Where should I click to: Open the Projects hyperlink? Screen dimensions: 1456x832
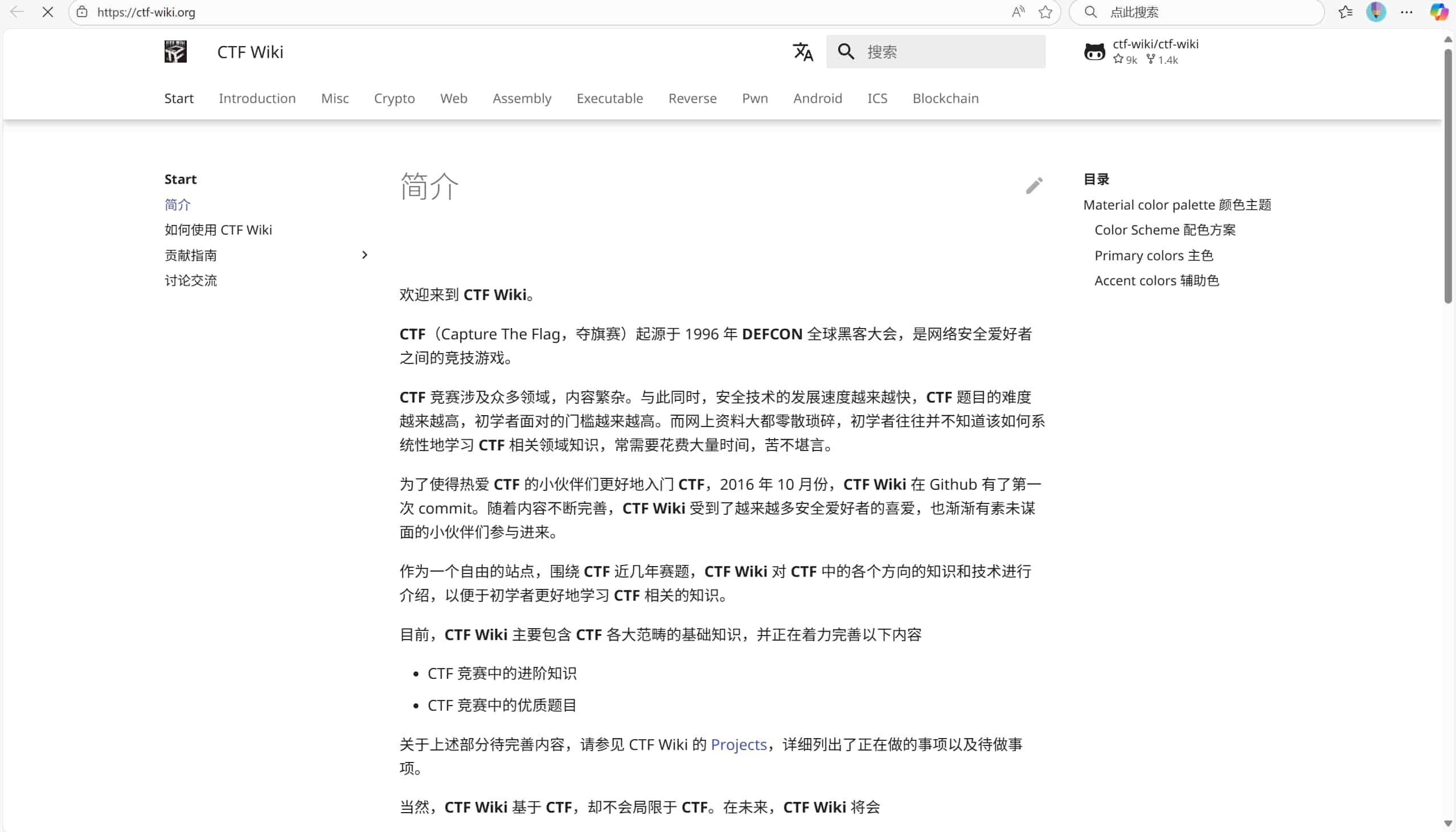tap(739, 744)
